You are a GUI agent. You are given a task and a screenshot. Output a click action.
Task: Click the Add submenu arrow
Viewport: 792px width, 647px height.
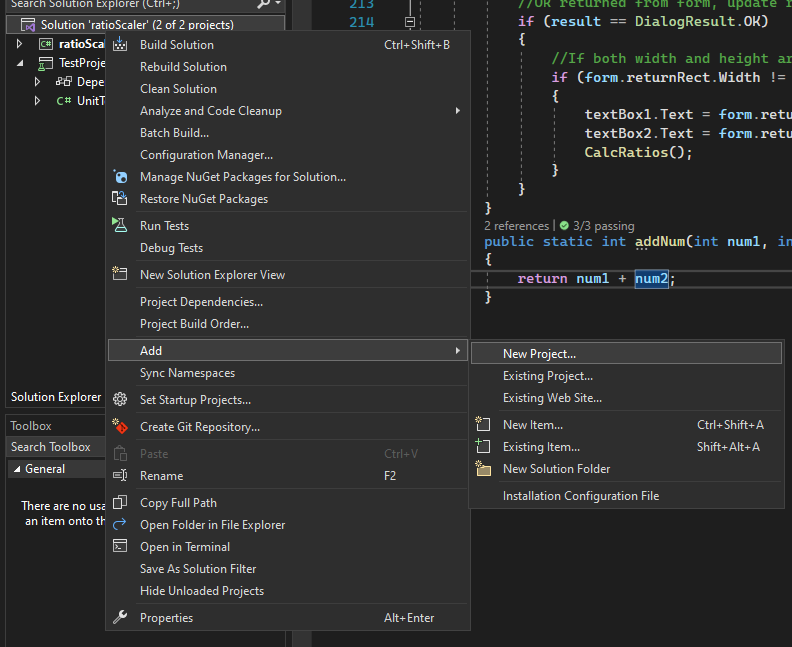pos(458,350)
